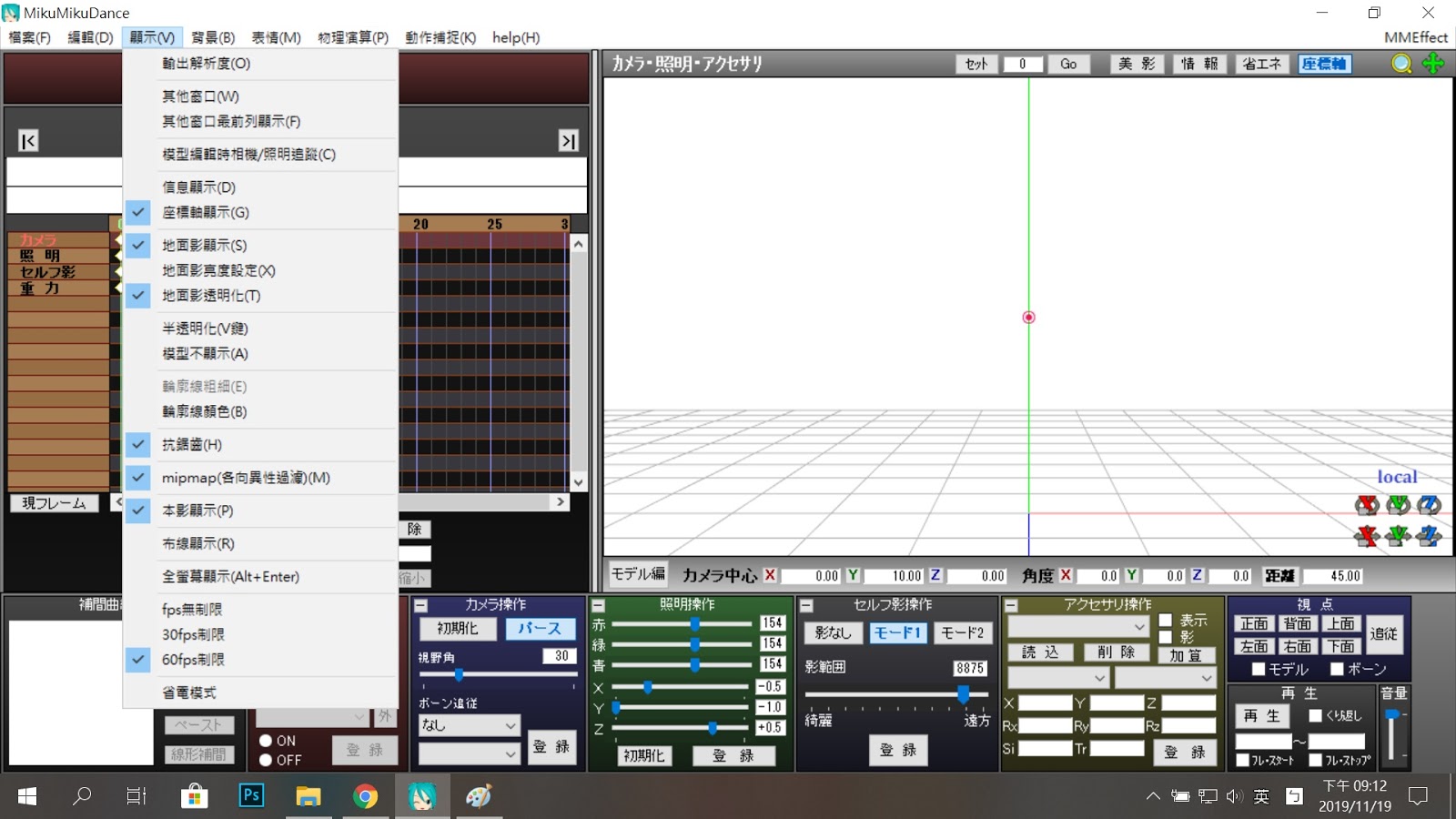
Task: Click the 影なし button
Action: [833, 632]
